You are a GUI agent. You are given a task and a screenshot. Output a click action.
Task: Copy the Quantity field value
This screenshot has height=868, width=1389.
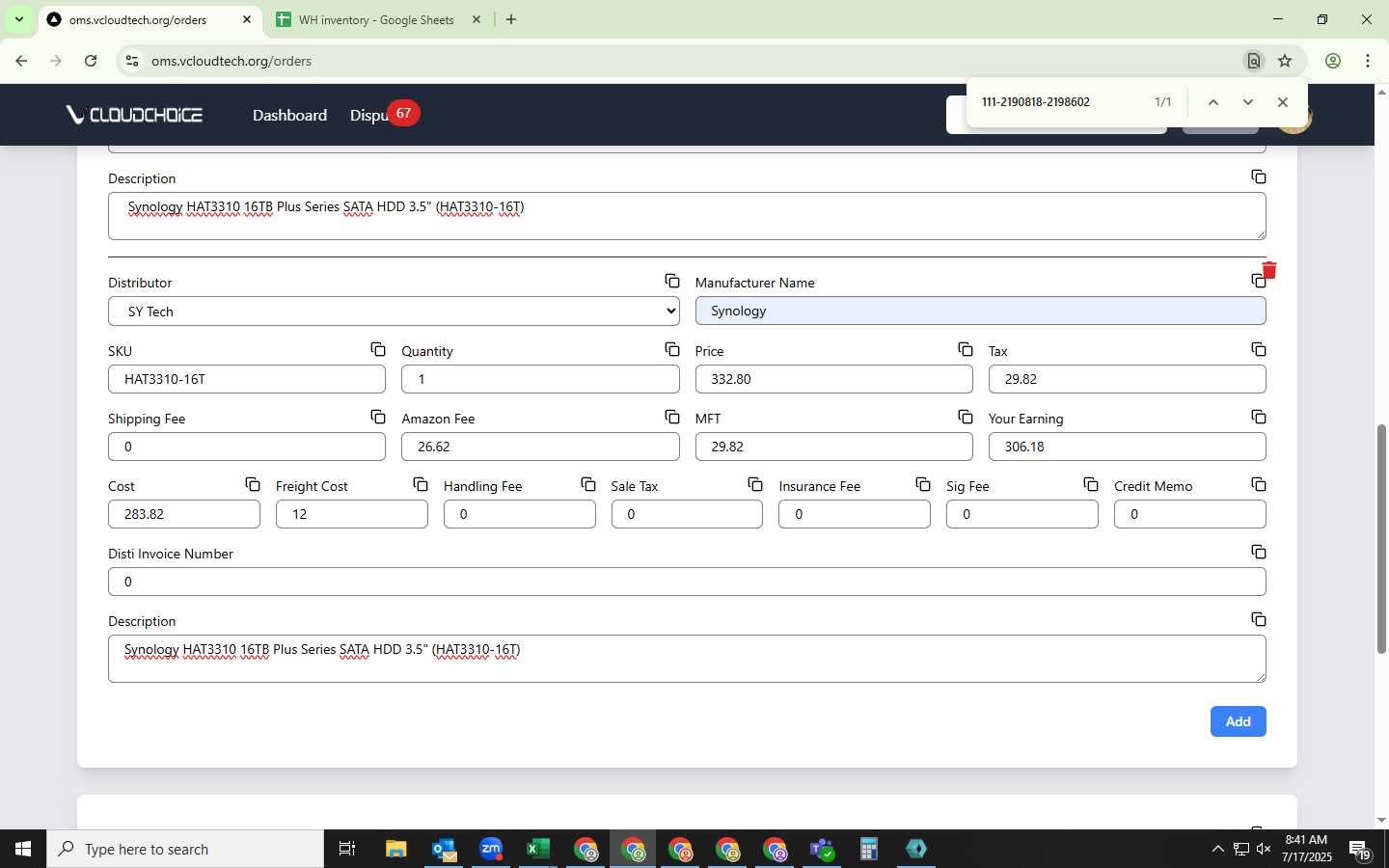(671, 349)
